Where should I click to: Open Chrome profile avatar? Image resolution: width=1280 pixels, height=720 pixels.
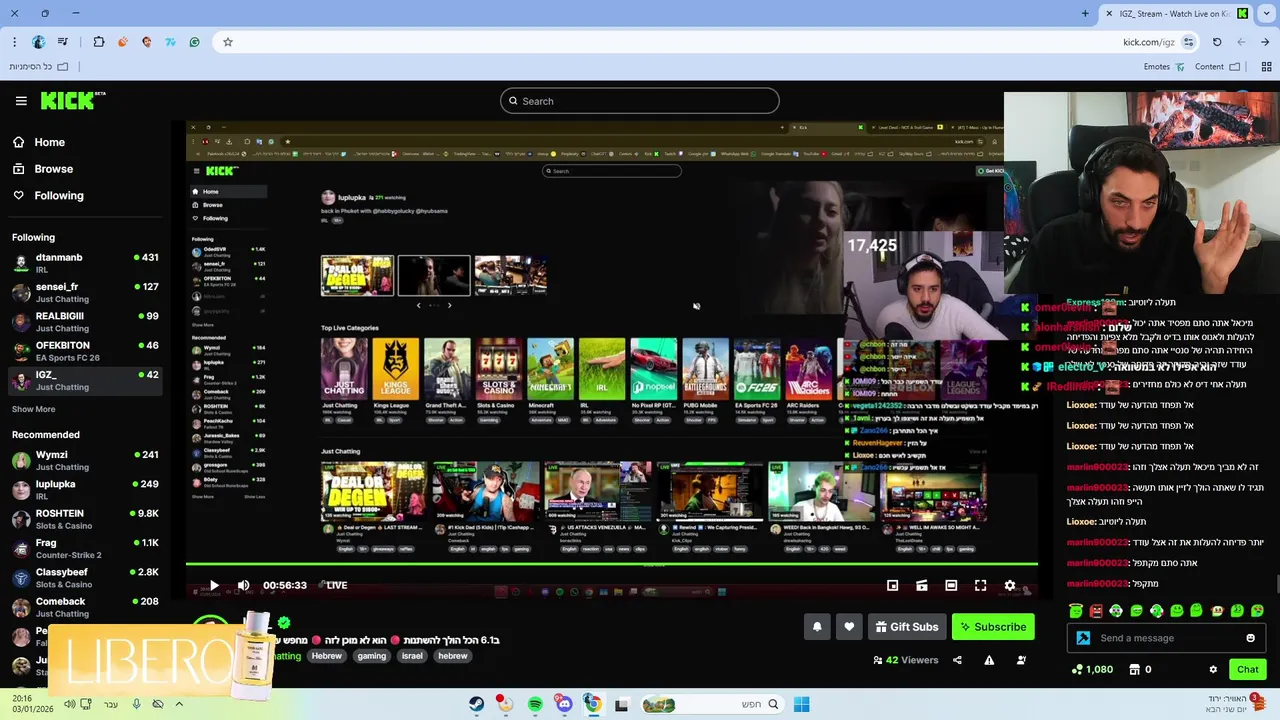click(x=39, y=42)
